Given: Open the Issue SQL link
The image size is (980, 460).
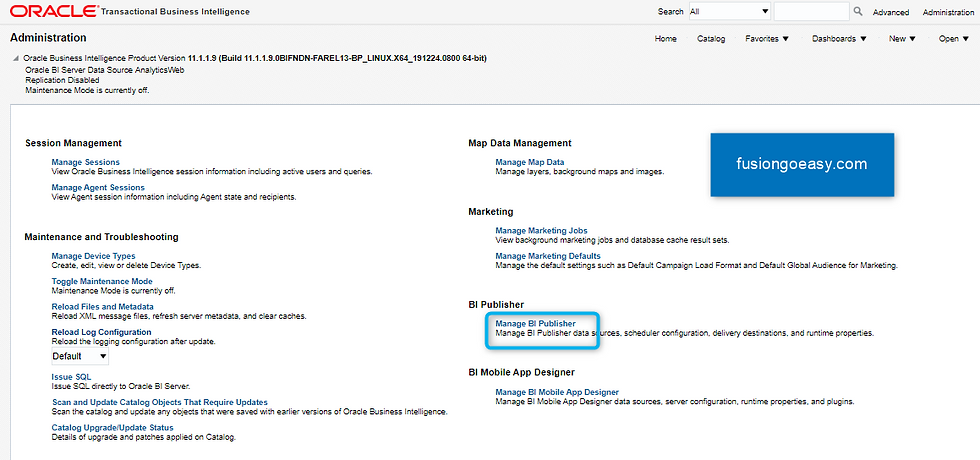Looking at the screenshot, I should (71, 377).
